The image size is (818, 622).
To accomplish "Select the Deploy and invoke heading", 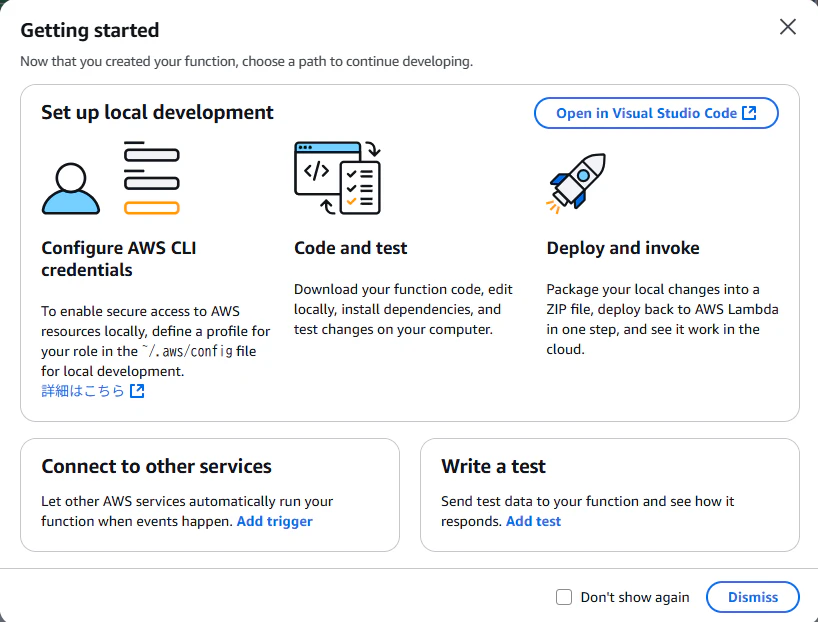I will pyautogui.click(x=623, y=248).
